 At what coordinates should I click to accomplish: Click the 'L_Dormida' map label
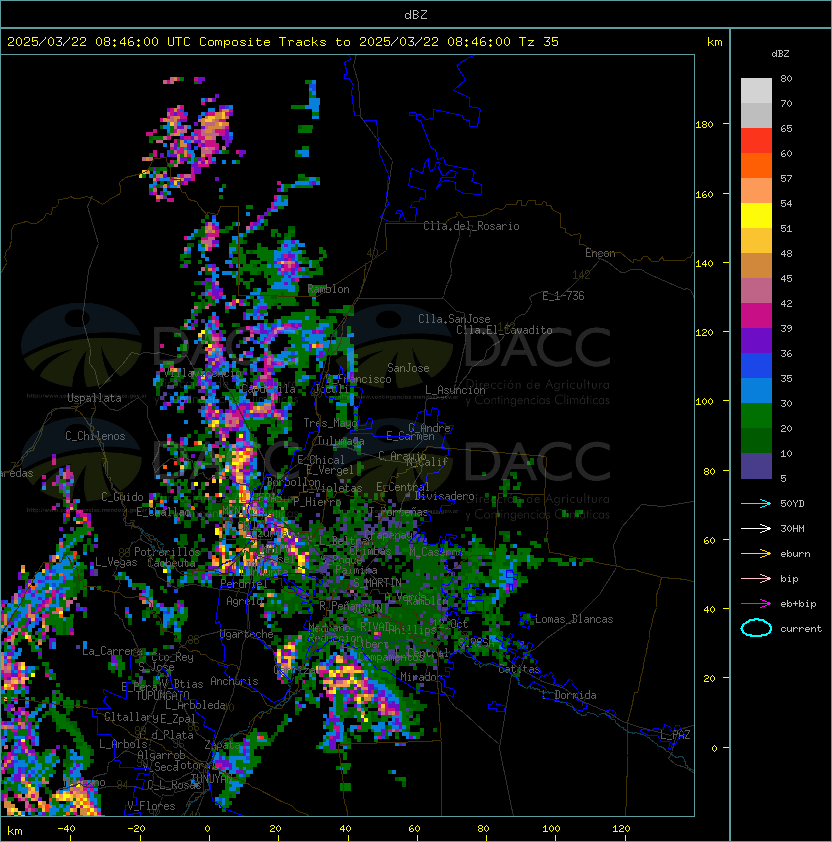click(x=569, y=695)
